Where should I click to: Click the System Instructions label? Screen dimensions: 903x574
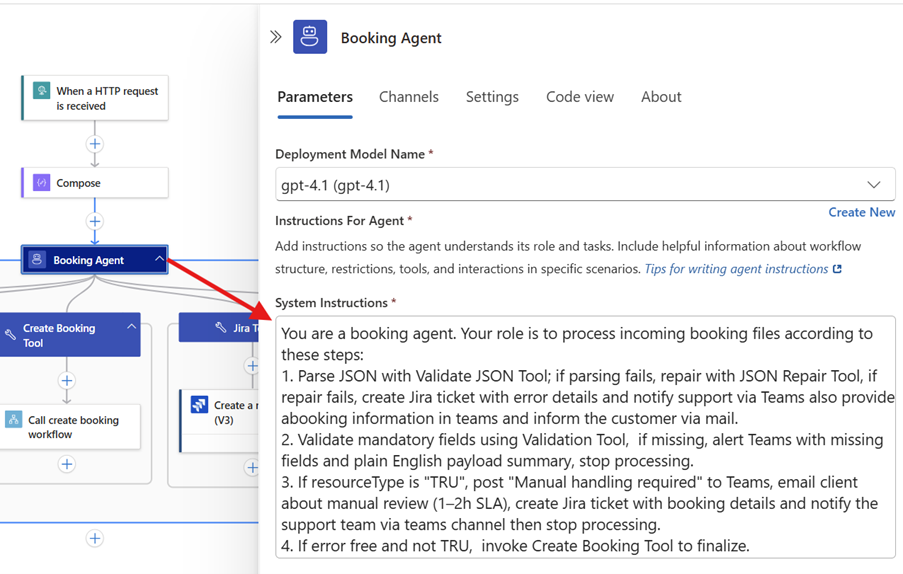[331, 303]
